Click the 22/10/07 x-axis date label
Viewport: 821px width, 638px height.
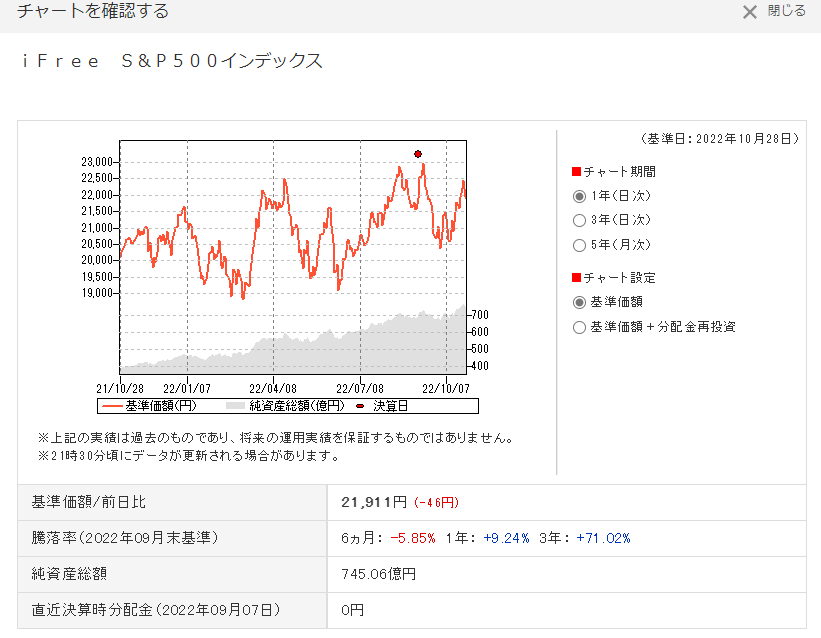[x=446, y=389]
